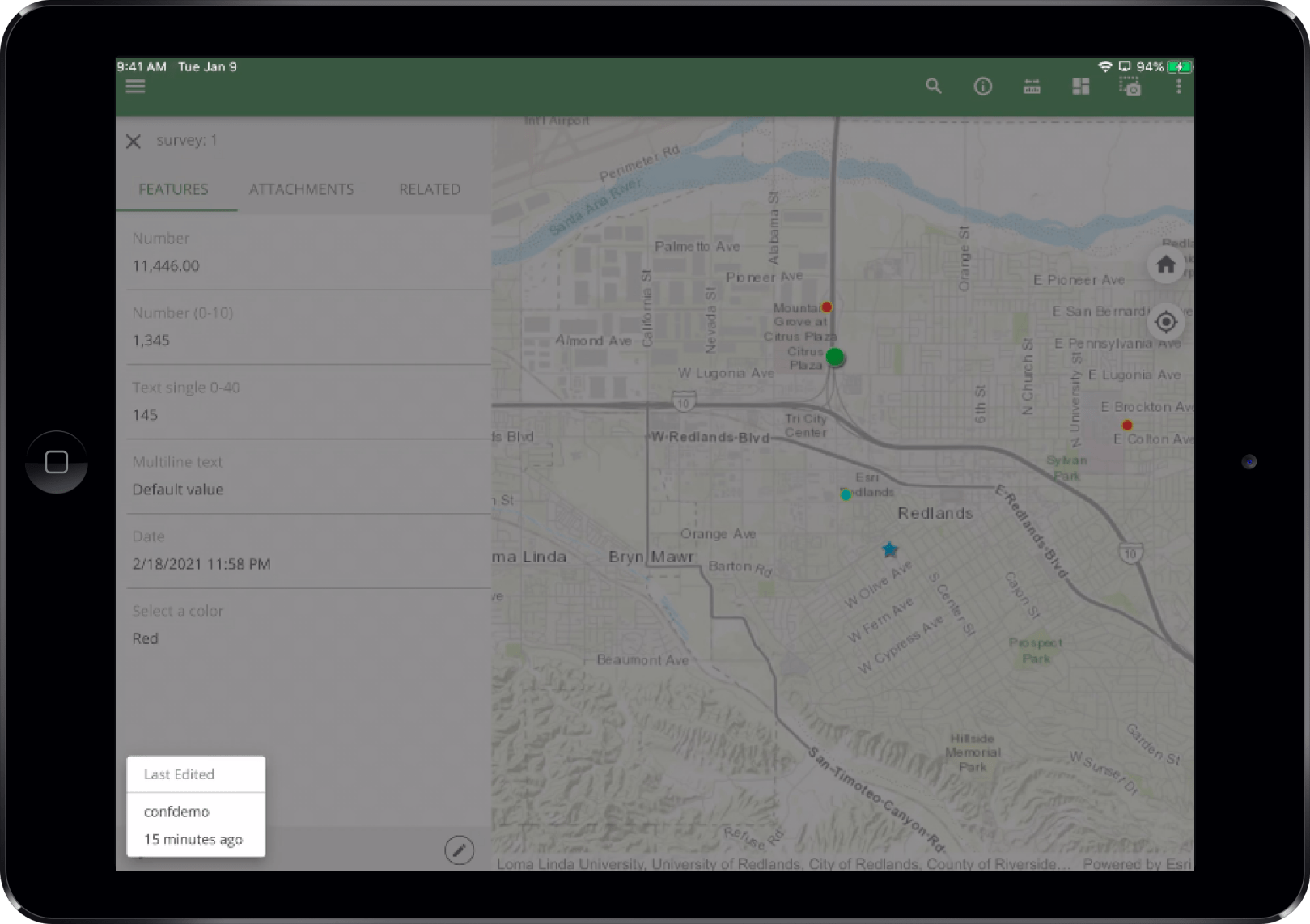The width and height of the screenshot is (1310, 924).
Task: Select the blue star map marker
Action: point(890,550)
